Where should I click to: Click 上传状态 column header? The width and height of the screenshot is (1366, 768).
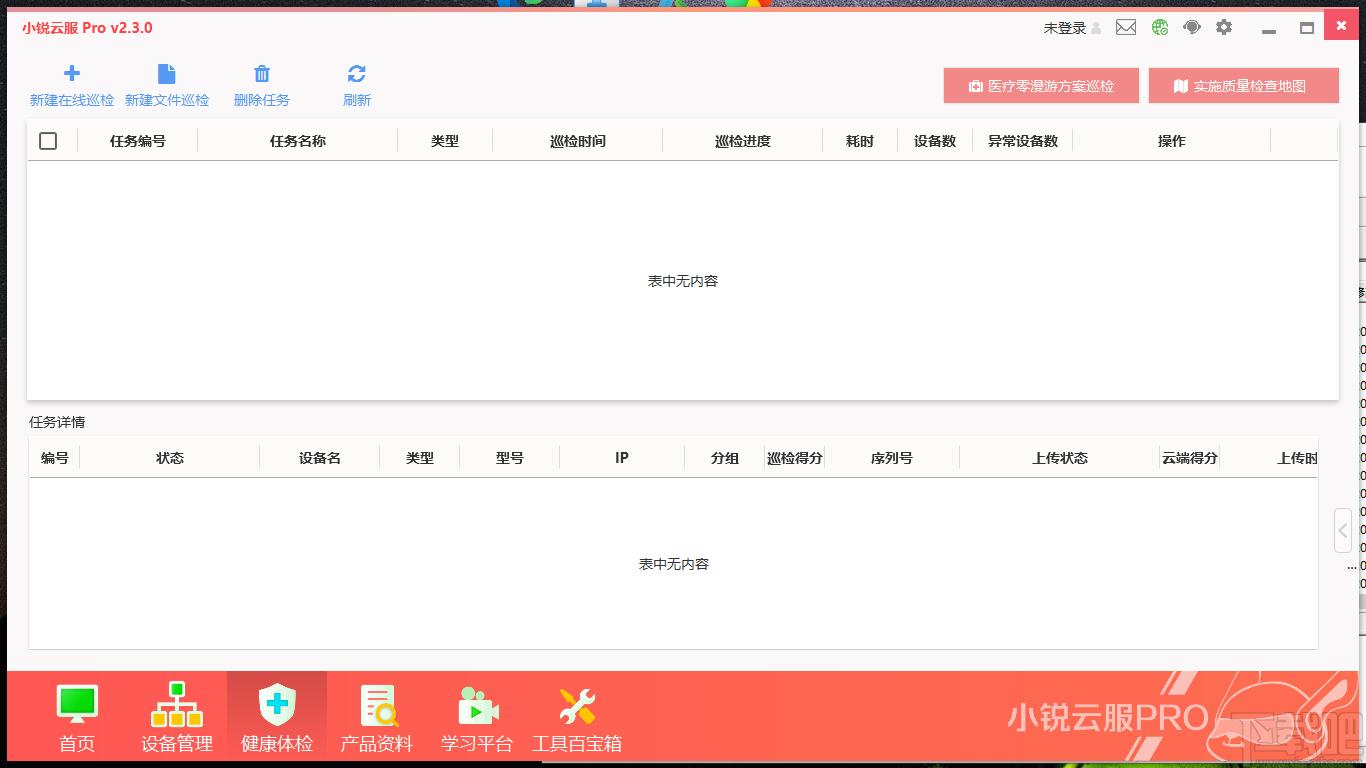1060,458
